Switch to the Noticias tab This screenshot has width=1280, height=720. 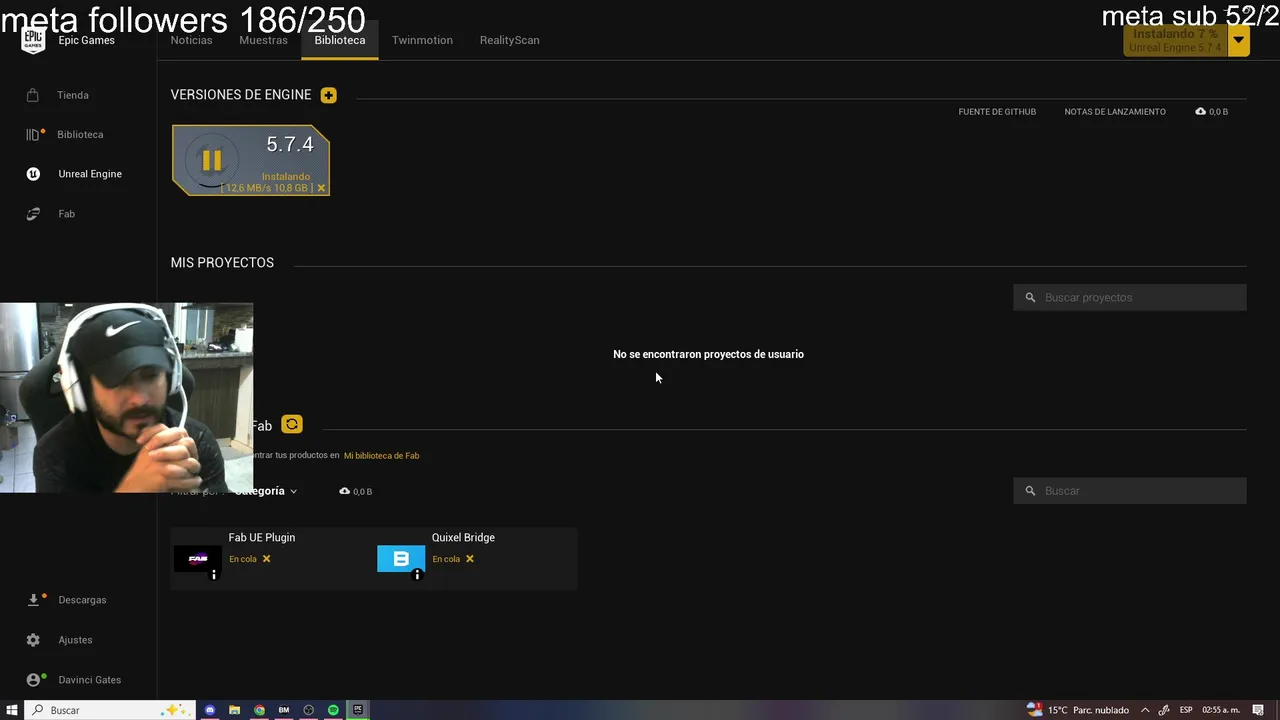(x=191, y=40)
